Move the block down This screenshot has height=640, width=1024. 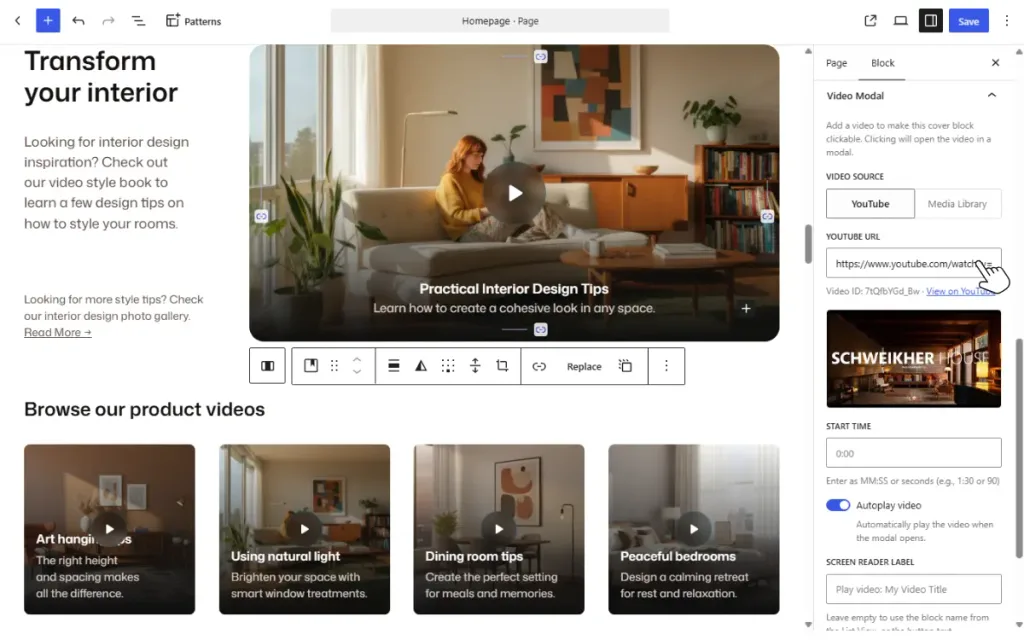(x=357, y=372)
